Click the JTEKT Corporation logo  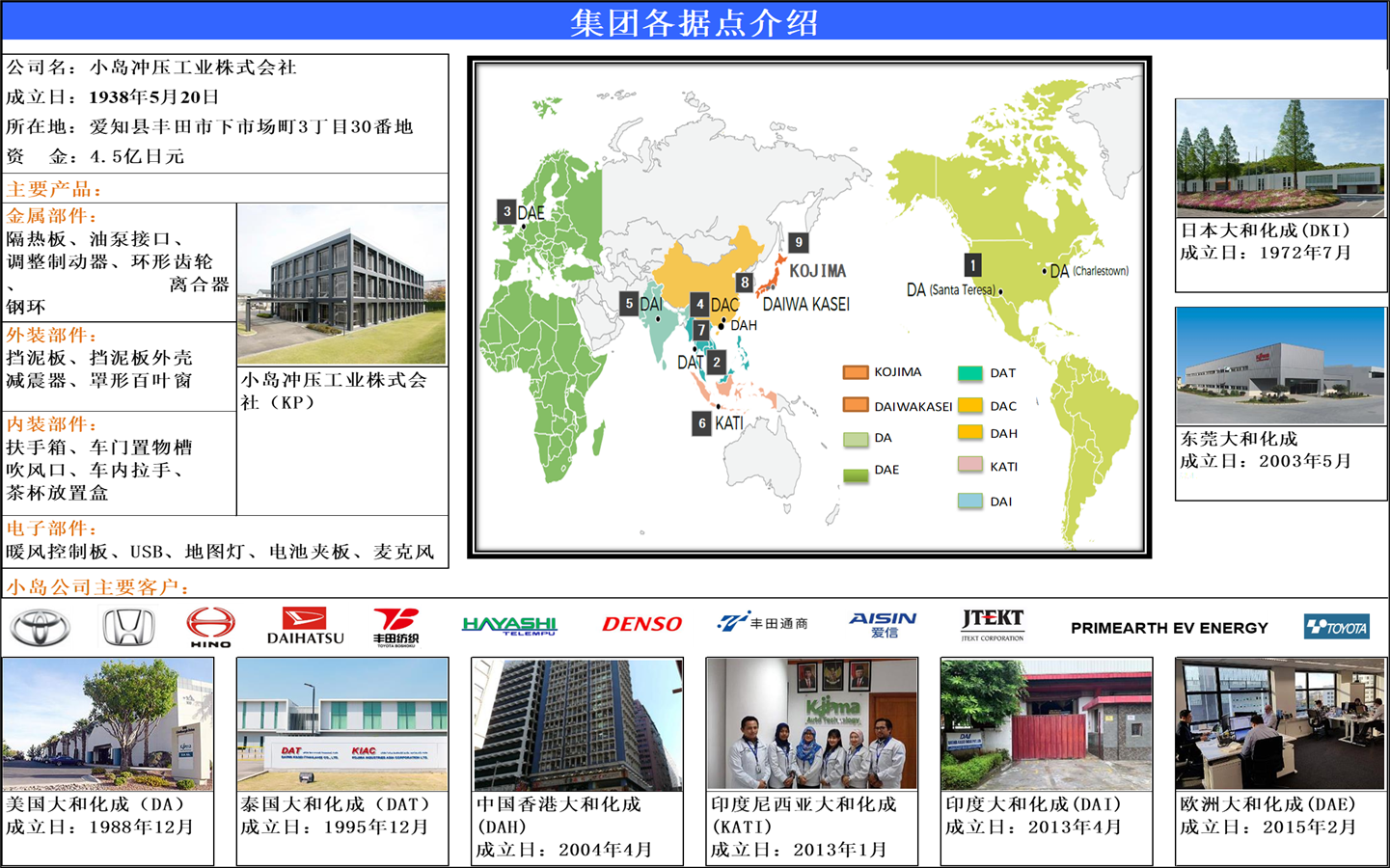pos(992,624)
